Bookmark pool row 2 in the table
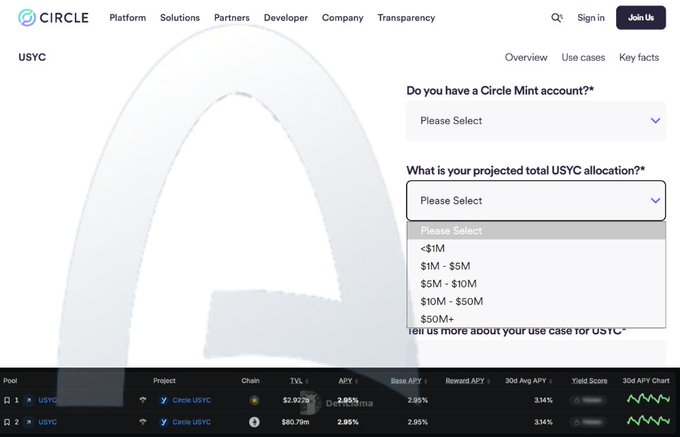Image resolution: width=680 pixels, height=437 pixels. pyautogui.click(x=7, y=422)
